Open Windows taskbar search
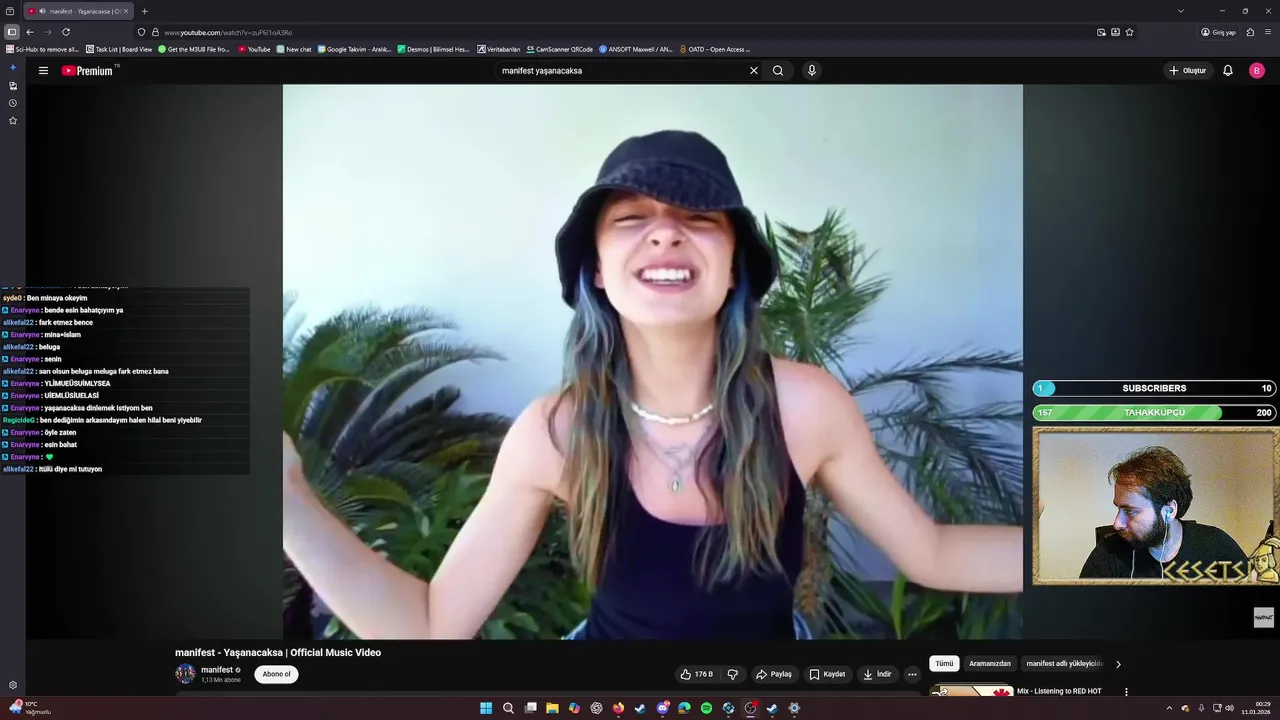This screenshot has width=1280, height=720. tap(508, 708)
